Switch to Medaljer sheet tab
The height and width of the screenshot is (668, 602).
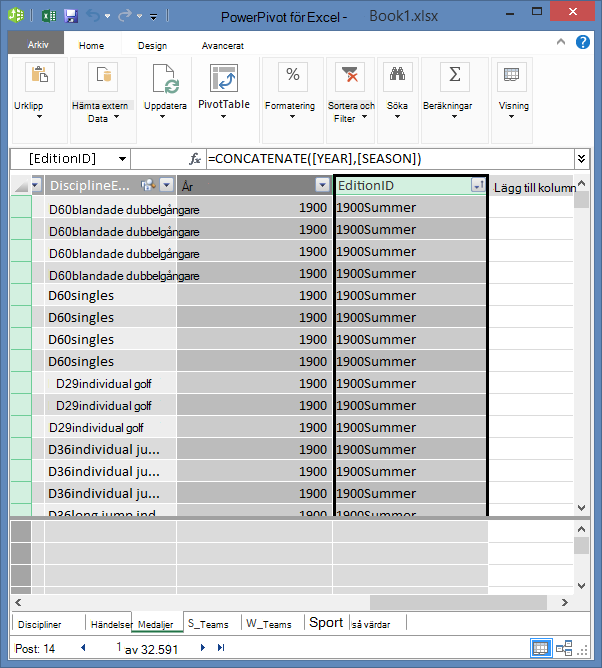pos(156,624)
